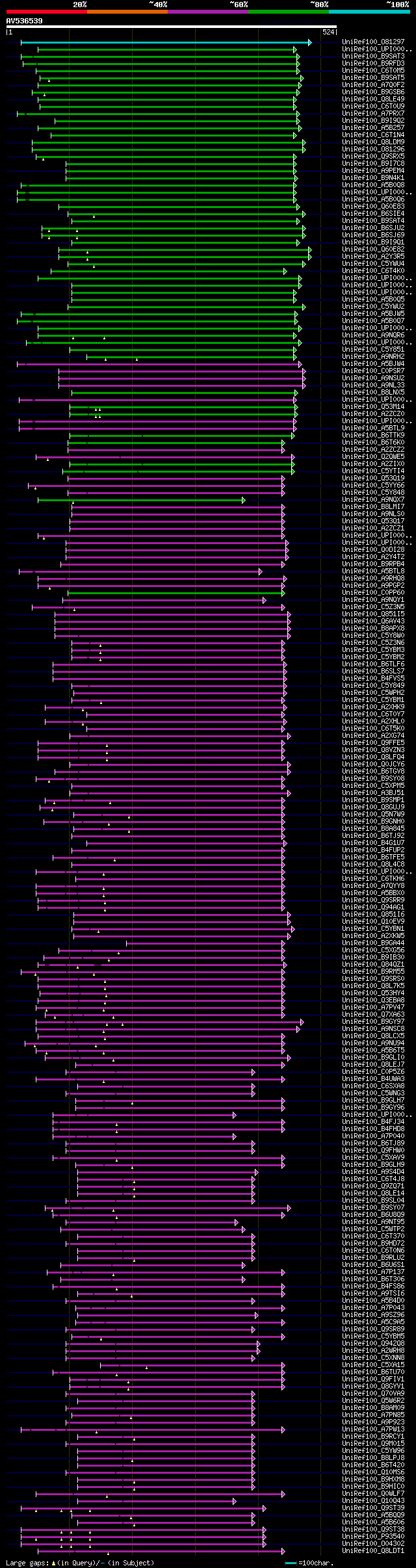
Task: Click label UniRef100_B9I9Q2
Action: (373, 121)
